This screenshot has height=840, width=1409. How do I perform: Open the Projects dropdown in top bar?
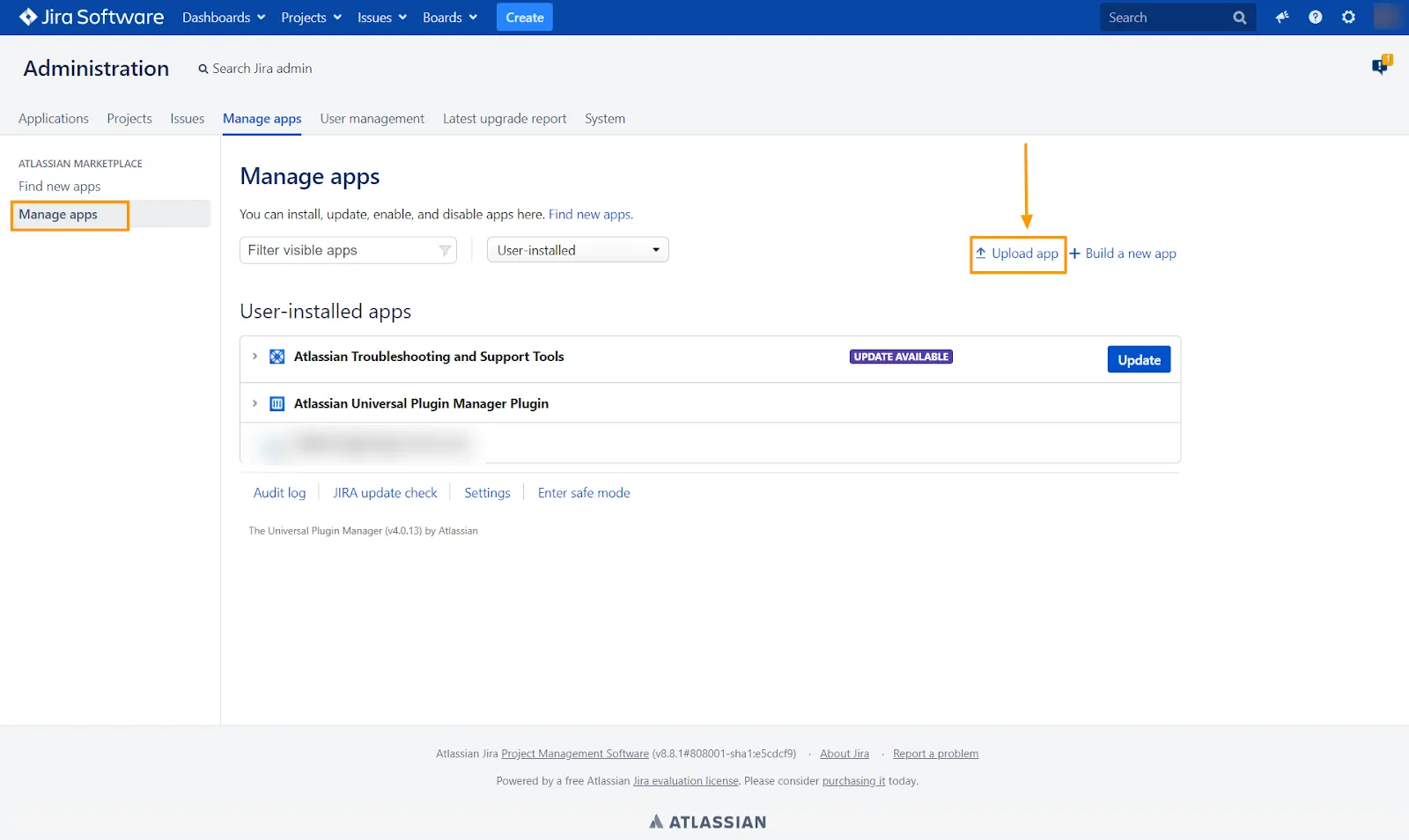pos(311,18)
